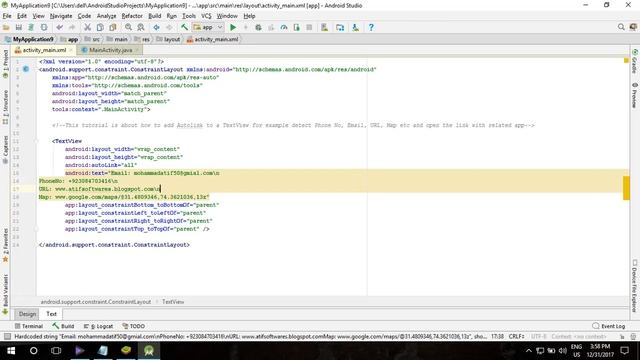Open the File menu

[x=7, y=16]
